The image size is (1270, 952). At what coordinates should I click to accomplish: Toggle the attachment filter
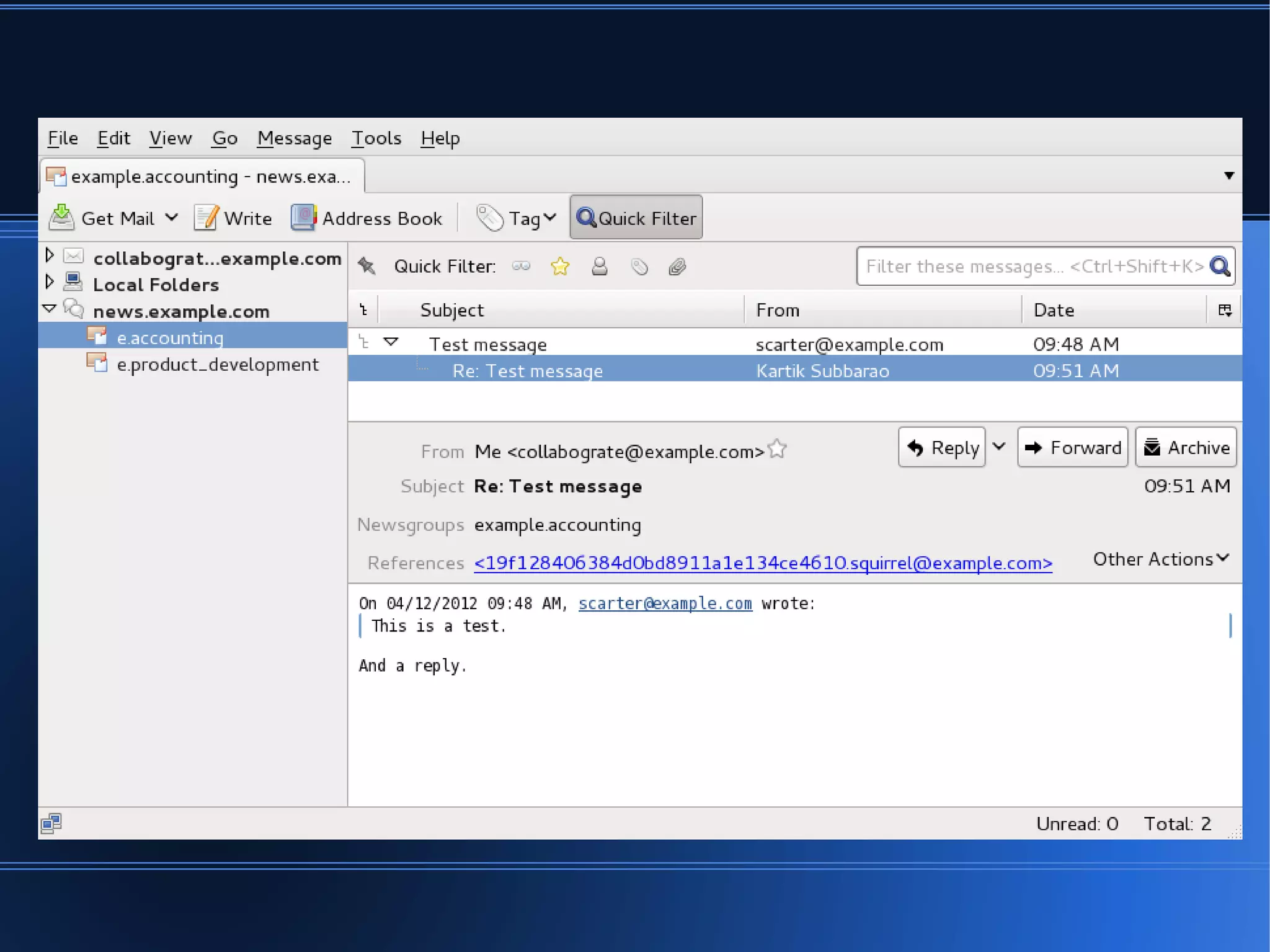tap(677, 267)
